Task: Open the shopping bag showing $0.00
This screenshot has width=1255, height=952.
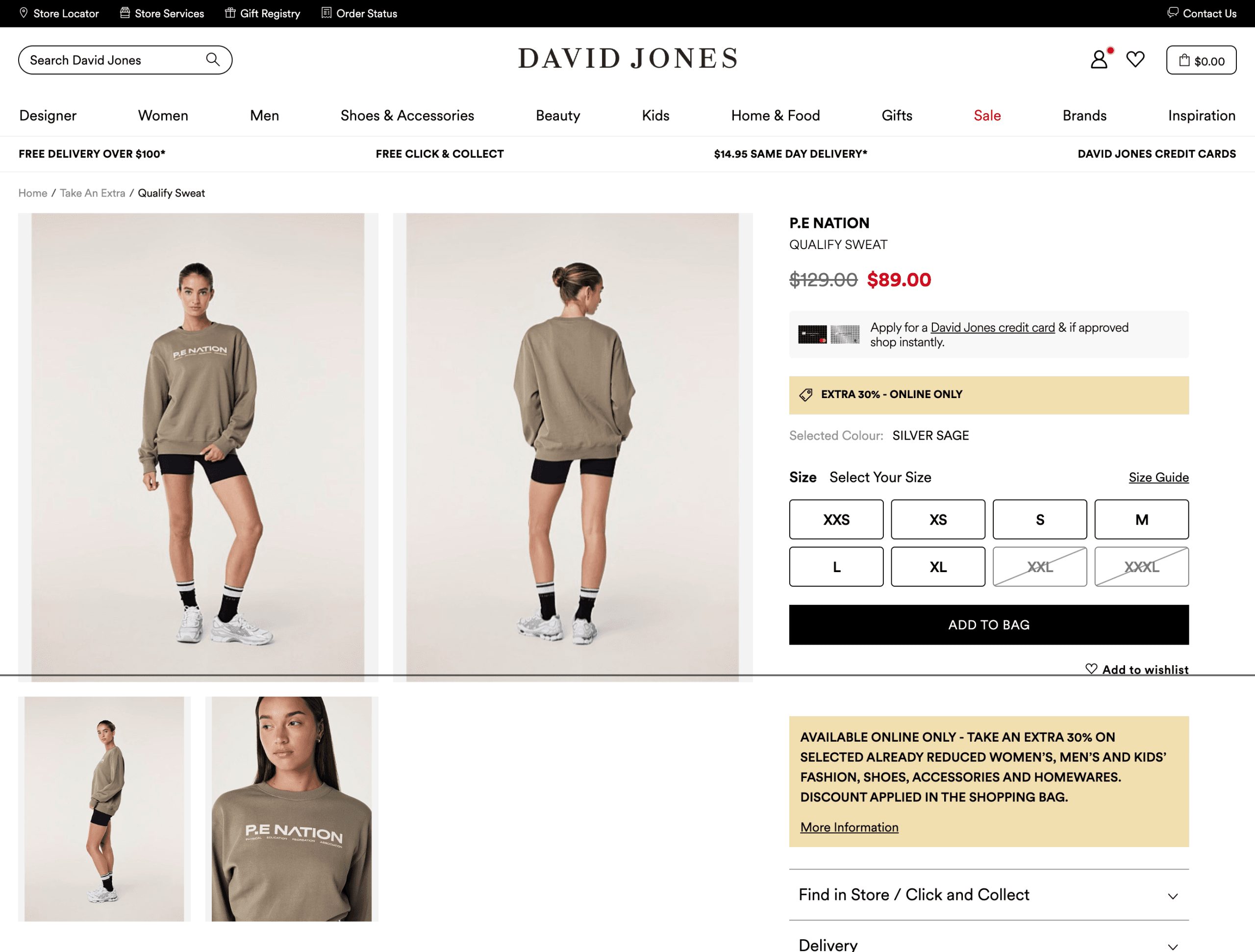Action: [1201, 60]
